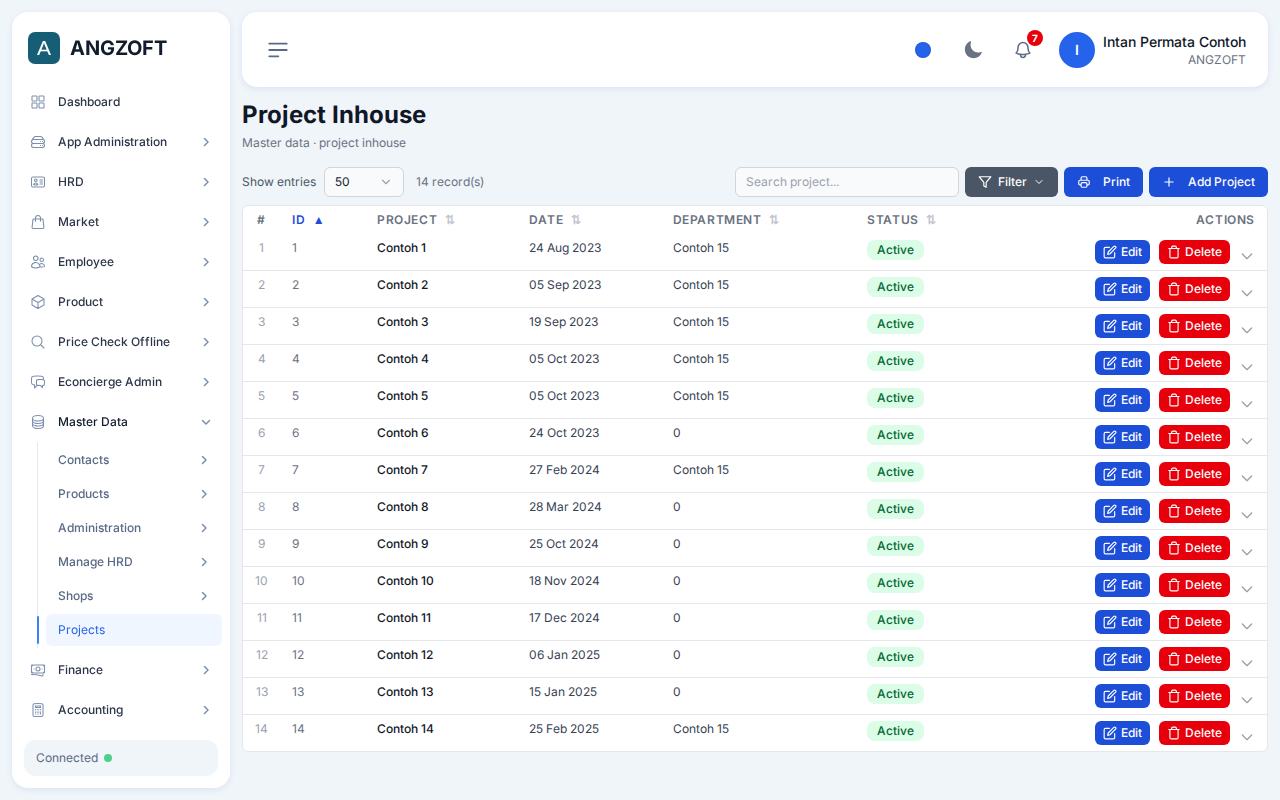The width and height of the screenshot is (1280, 800).
Task: Collapse Master Data menu chevron
Action: click(x=206, y=422)
